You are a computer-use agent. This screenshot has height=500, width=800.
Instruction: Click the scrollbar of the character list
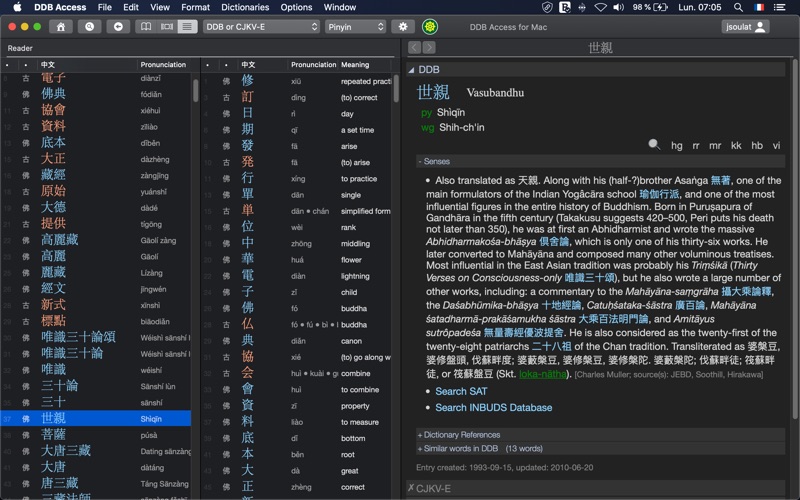396,88
